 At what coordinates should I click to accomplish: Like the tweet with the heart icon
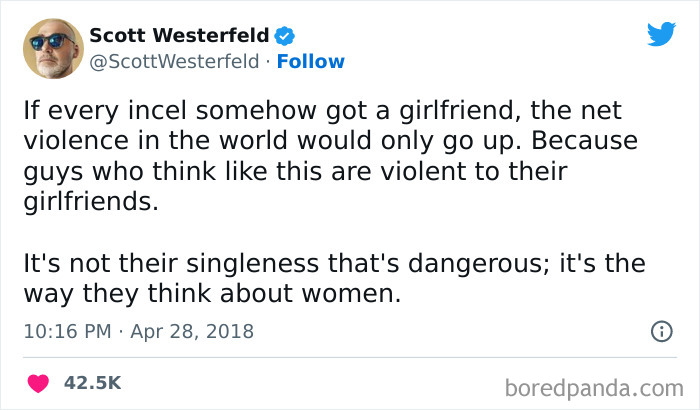click(39, 383)
